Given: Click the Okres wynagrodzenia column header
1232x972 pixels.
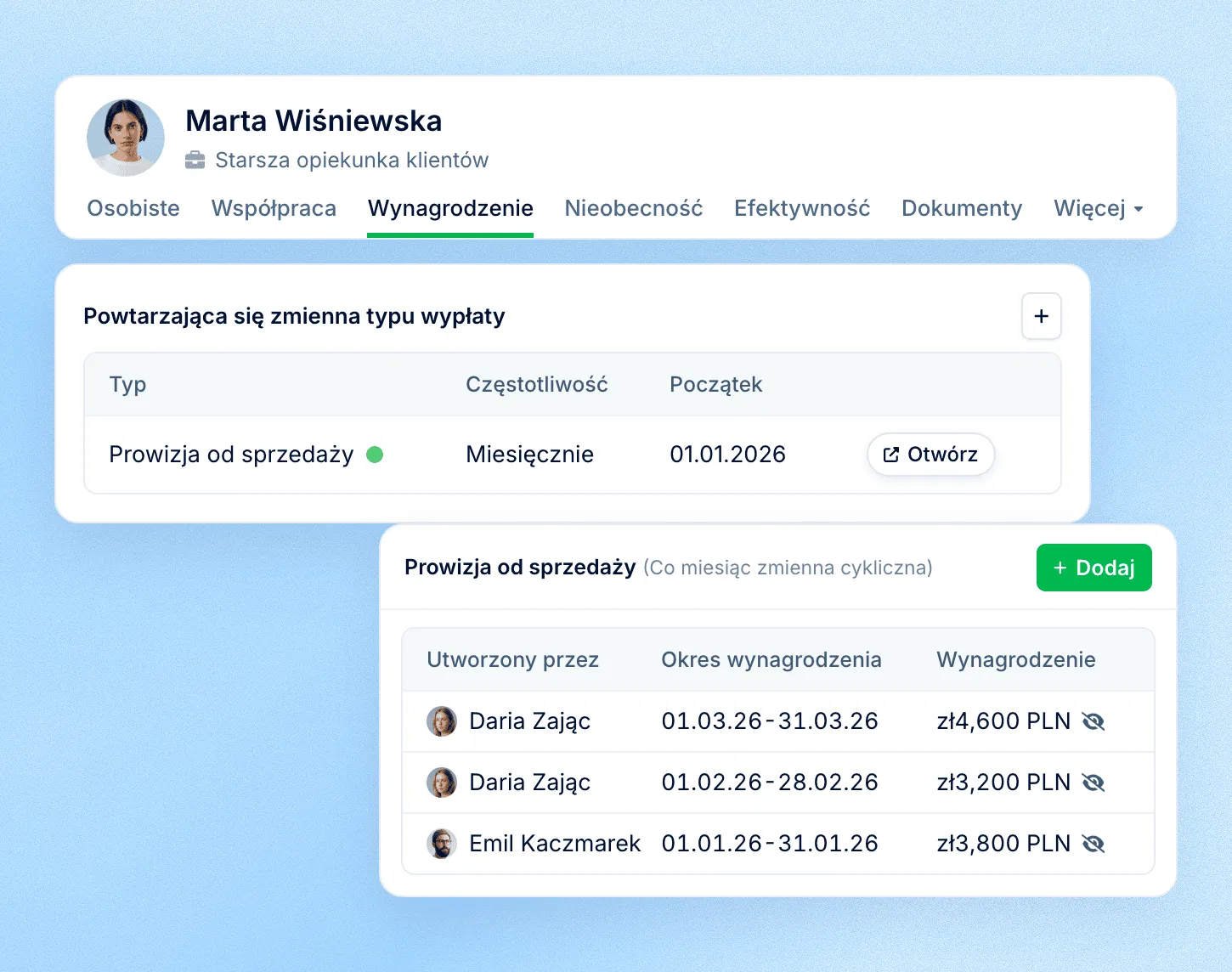Looking at the screenshot, I should pos(771,660).
